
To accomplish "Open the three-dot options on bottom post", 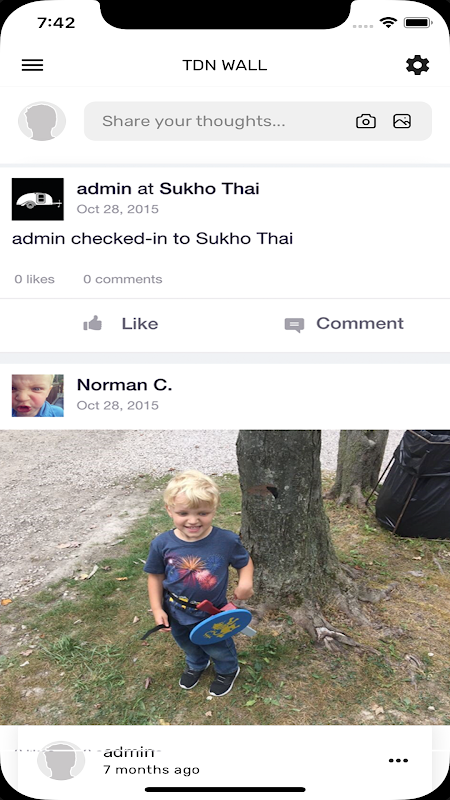I will point(398,761).
